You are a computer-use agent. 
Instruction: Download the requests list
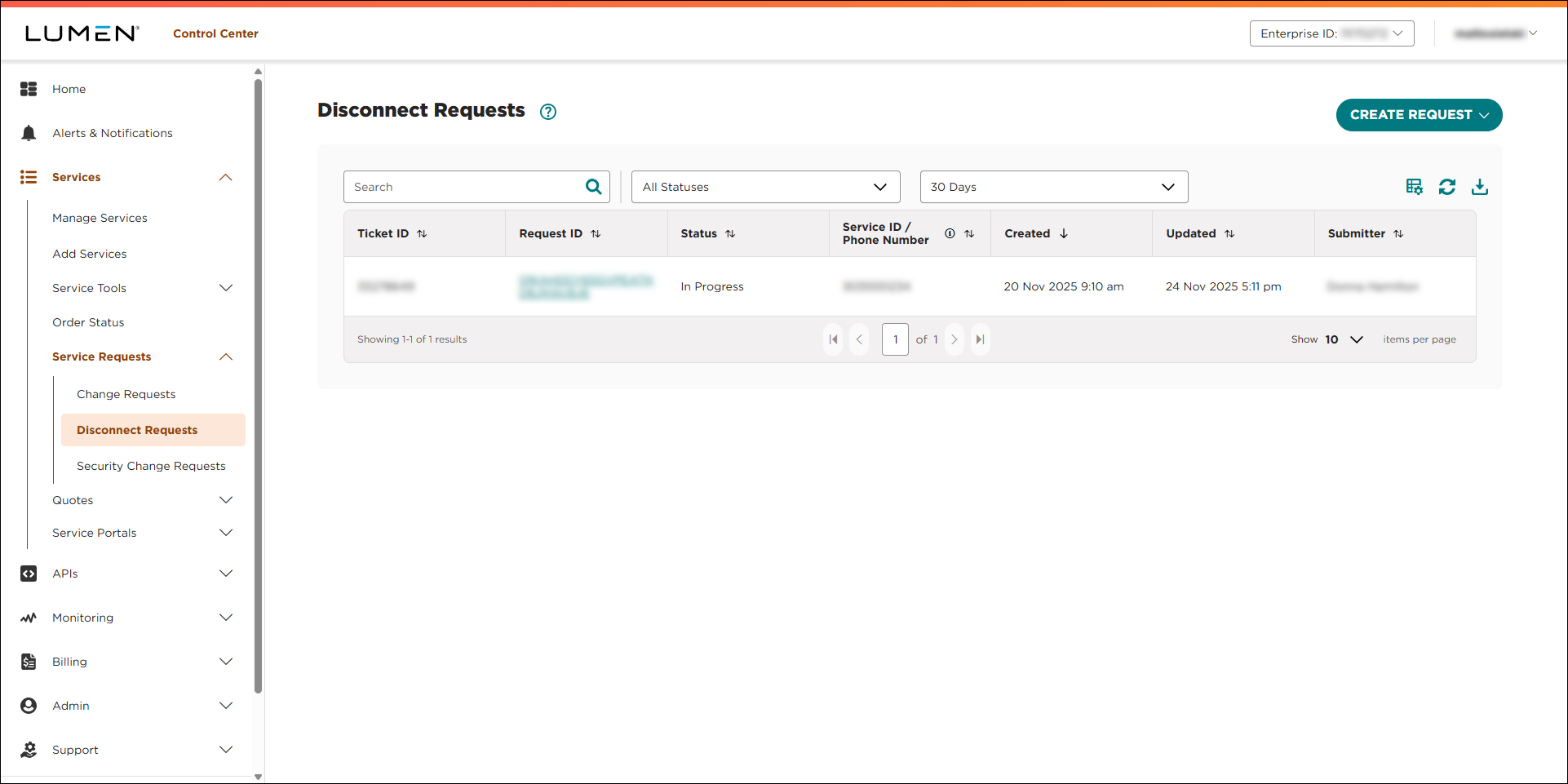pos(1479,187)
